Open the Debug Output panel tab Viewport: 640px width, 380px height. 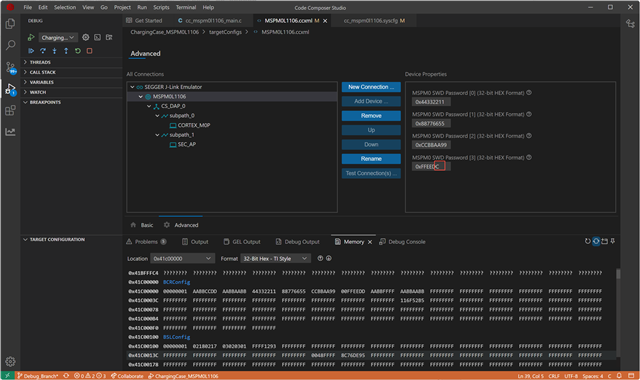298,242
